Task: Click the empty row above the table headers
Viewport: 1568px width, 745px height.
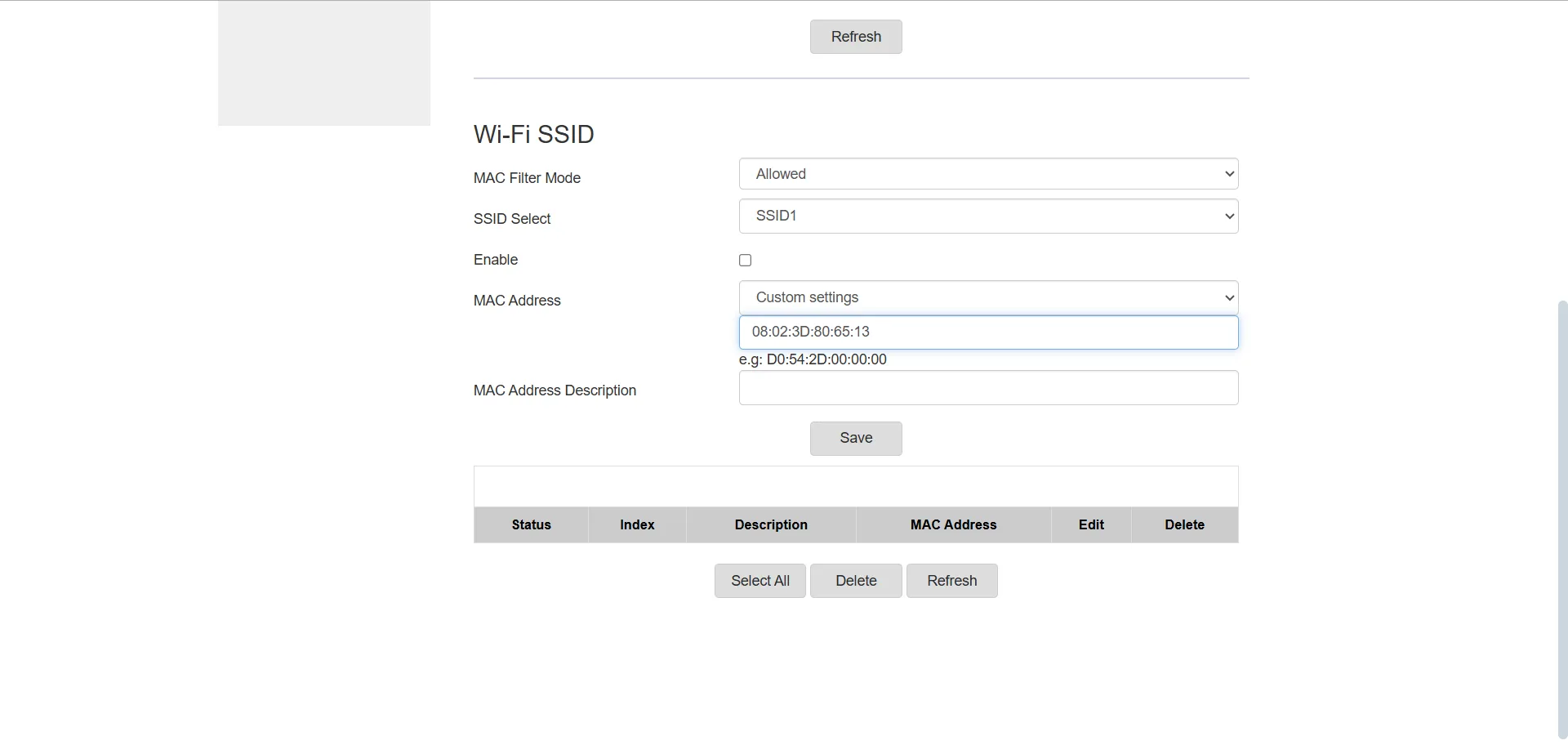Action: pos(855,486)
